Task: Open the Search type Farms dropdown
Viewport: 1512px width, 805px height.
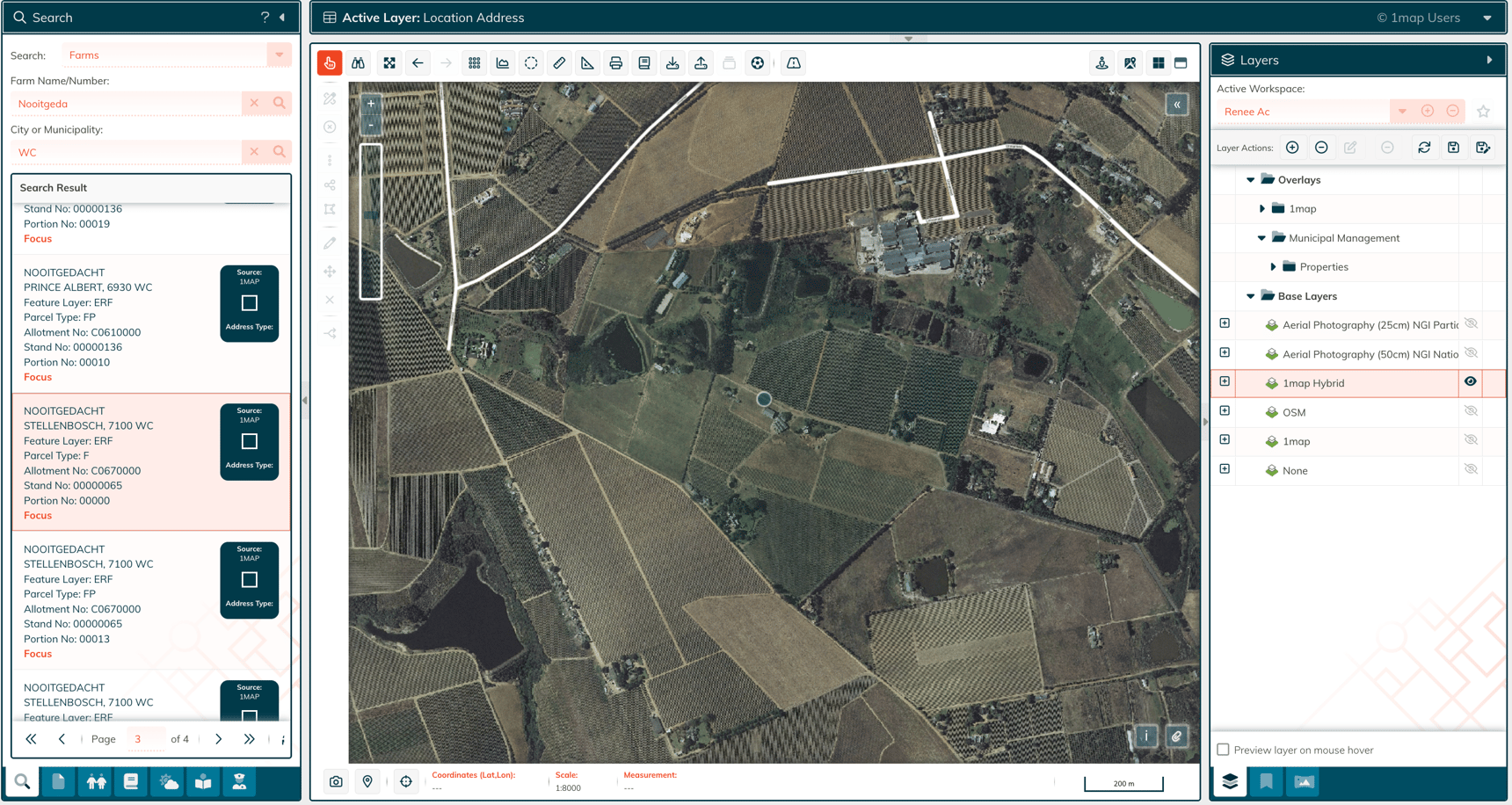Action: 279,54
